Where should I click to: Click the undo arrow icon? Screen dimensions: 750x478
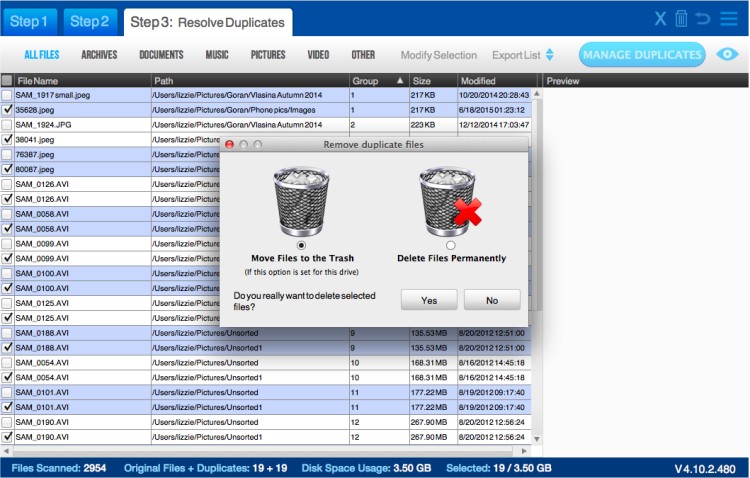(x=704, y=18)
